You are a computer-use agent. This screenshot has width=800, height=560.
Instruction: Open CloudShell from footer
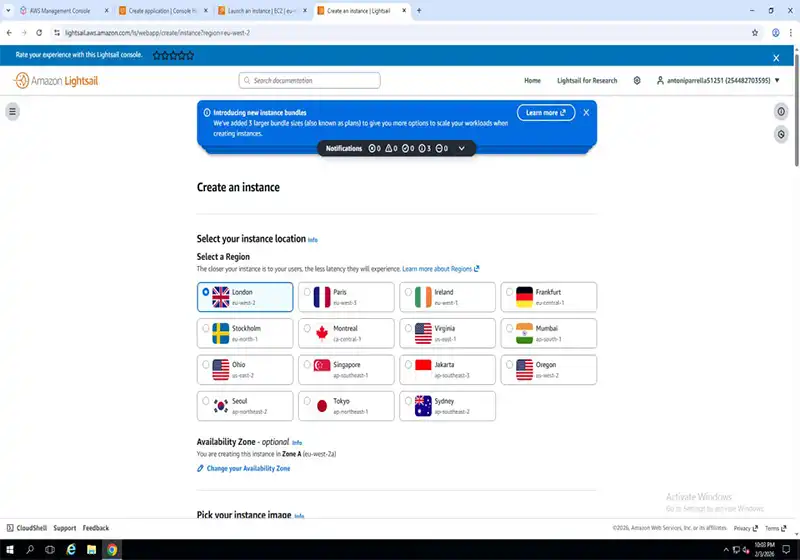(27, 528)
